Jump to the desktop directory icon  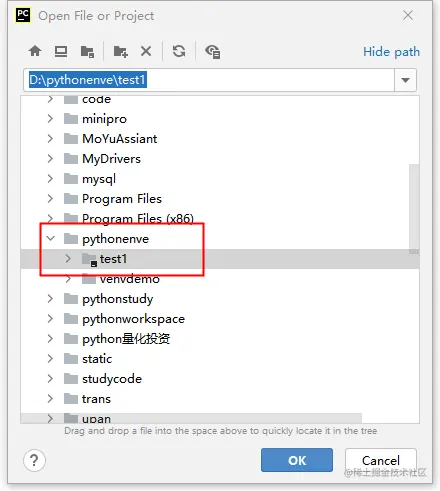[x=61, y=51]
